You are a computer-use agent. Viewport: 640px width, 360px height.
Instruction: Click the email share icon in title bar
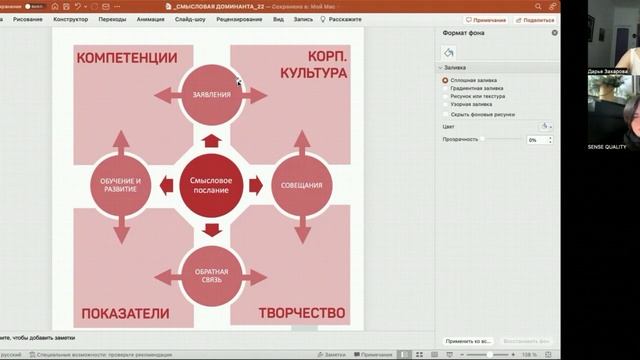[x=106, y=7]
